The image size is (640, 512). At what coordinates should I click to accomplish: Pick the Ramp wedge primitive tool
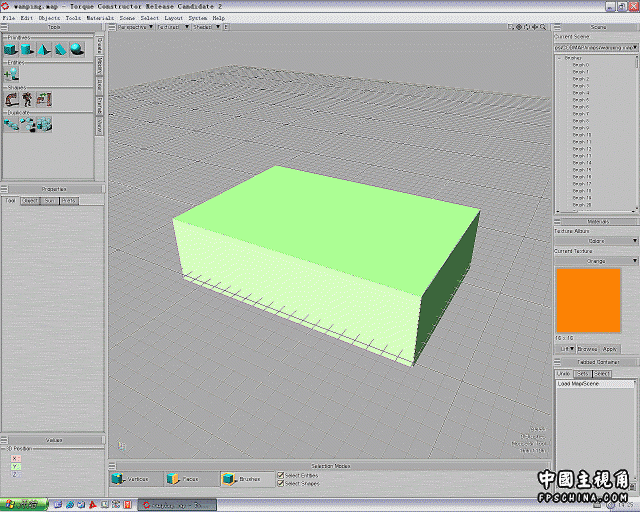click(59, 49)
